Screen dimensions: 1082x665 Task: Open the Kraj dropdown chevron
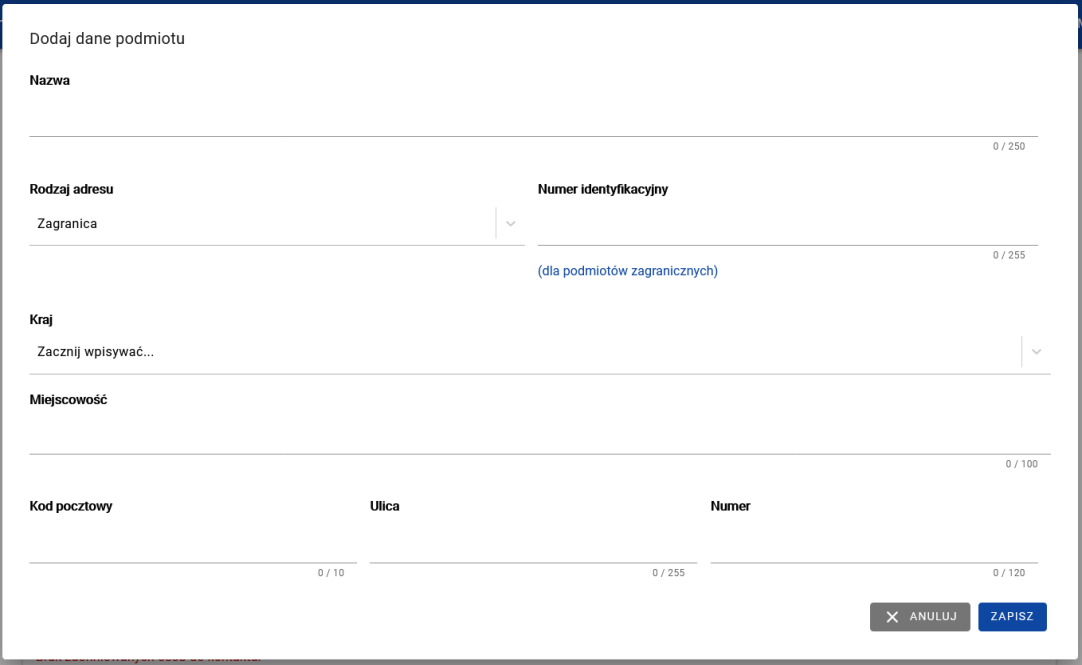pyautogui.click(x=1036, y=352)
